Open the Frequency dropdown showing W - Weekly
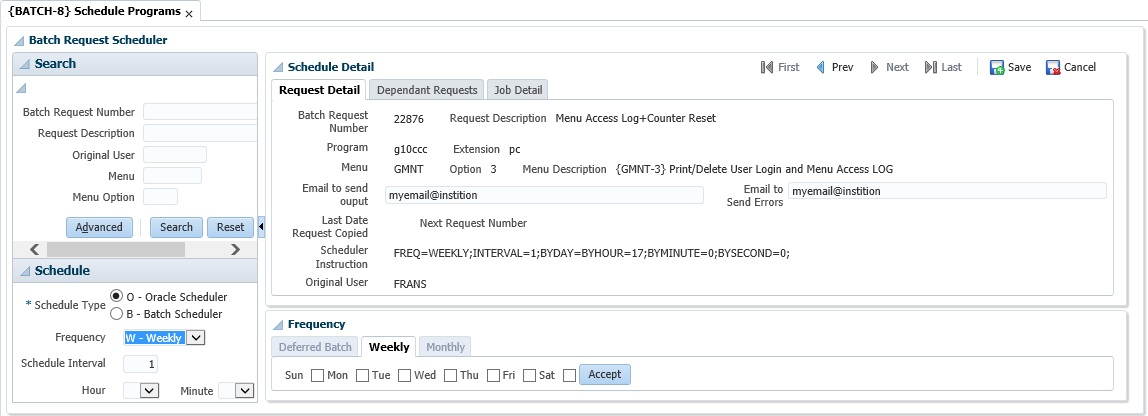The image size is (1148, 416). (x=196, y=338)
